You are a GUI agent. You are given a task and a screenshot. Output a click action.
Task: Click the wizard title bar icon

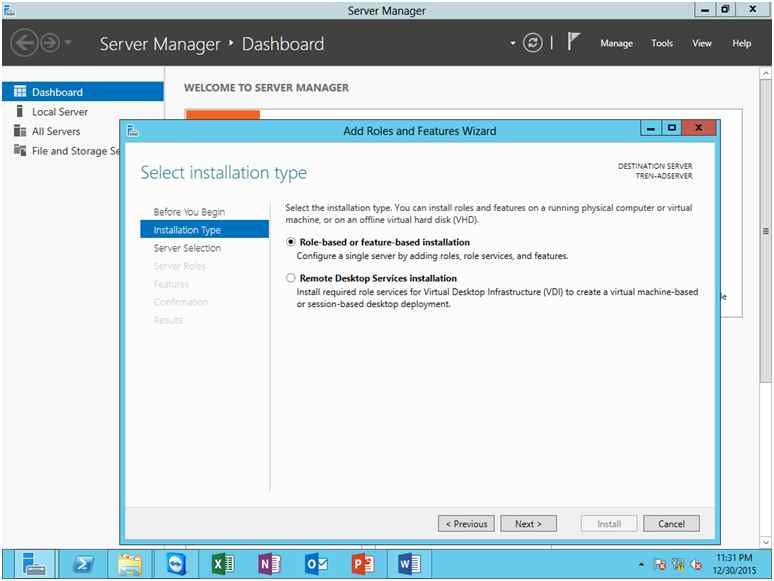click(x=133, y=131)
